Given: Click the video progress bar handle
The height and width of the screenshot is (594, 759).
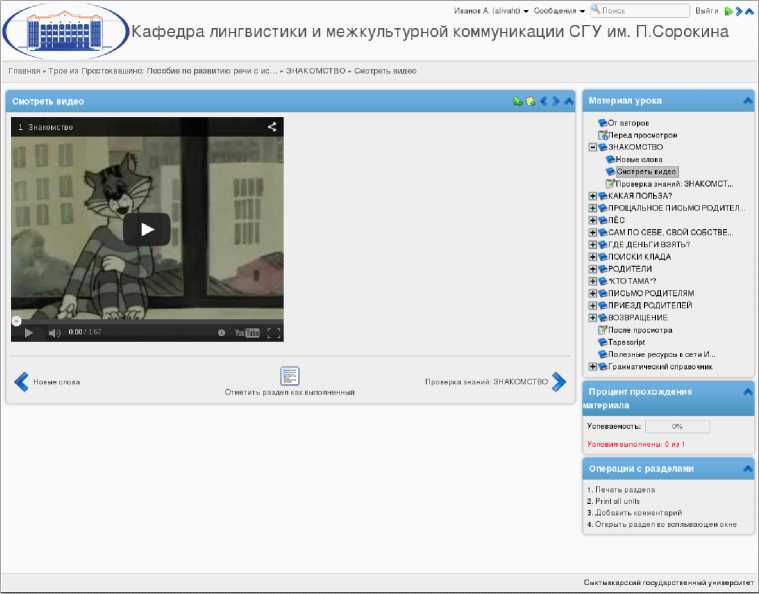Looking at the screenshot, I should tap(16, 321).
